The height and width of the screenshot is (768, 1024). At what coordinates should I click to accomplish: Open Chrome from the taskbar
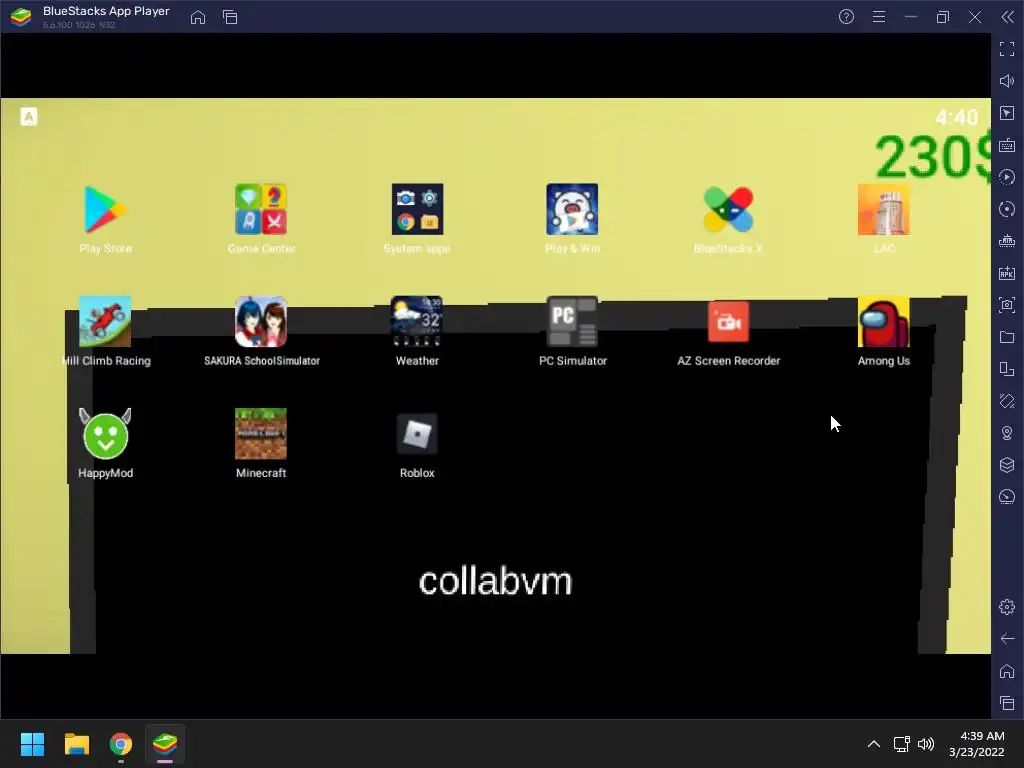[x=121, y=744]
